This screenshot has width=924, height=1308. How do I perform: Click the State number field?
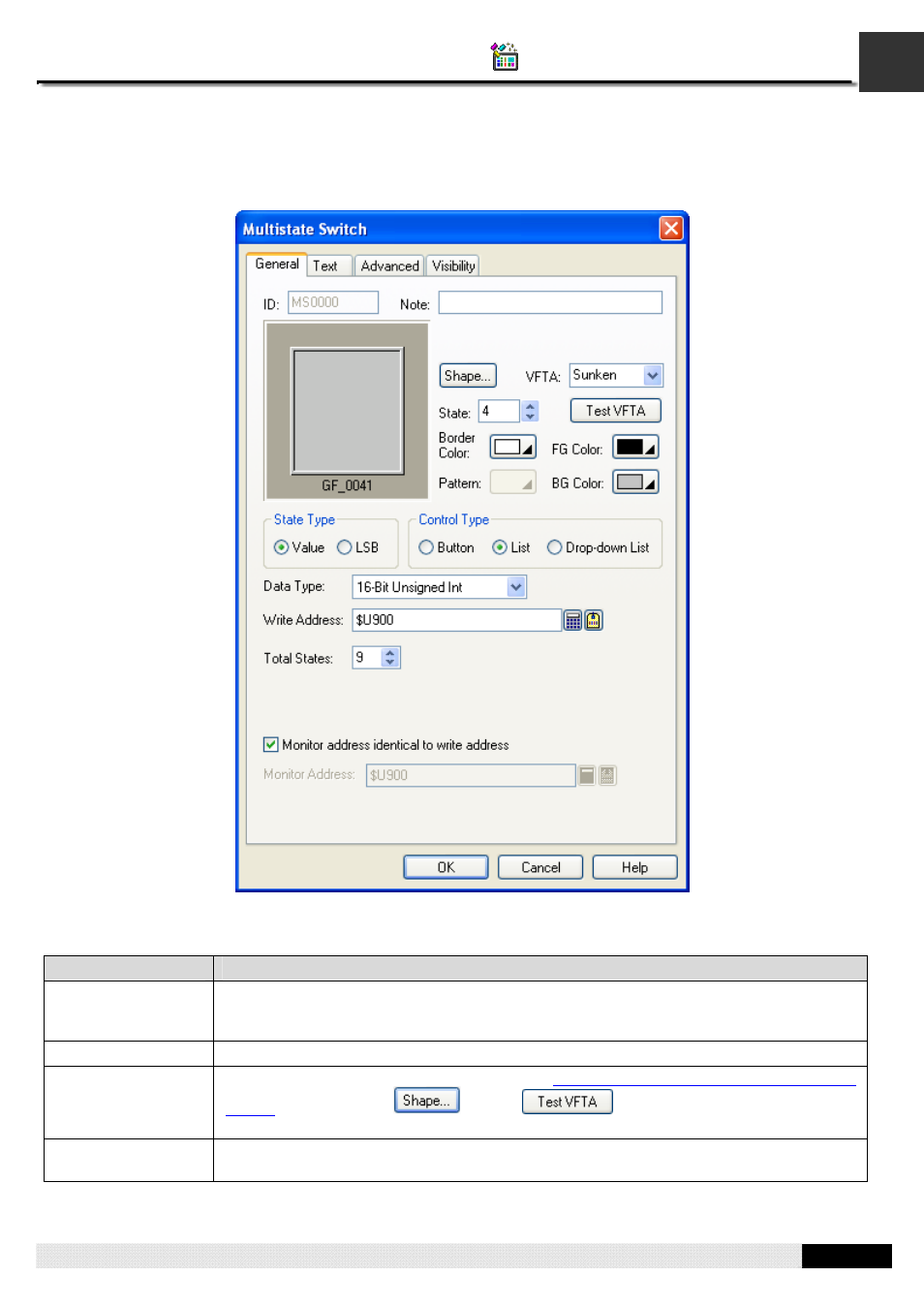499,412
